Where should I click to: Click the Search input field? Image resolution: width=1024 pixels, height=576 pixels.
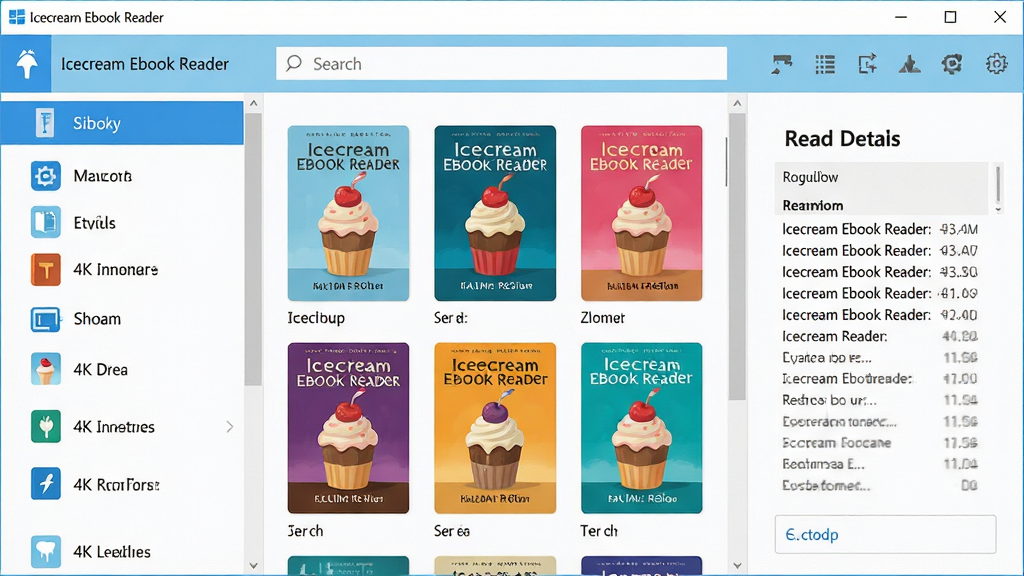(501, 63)
